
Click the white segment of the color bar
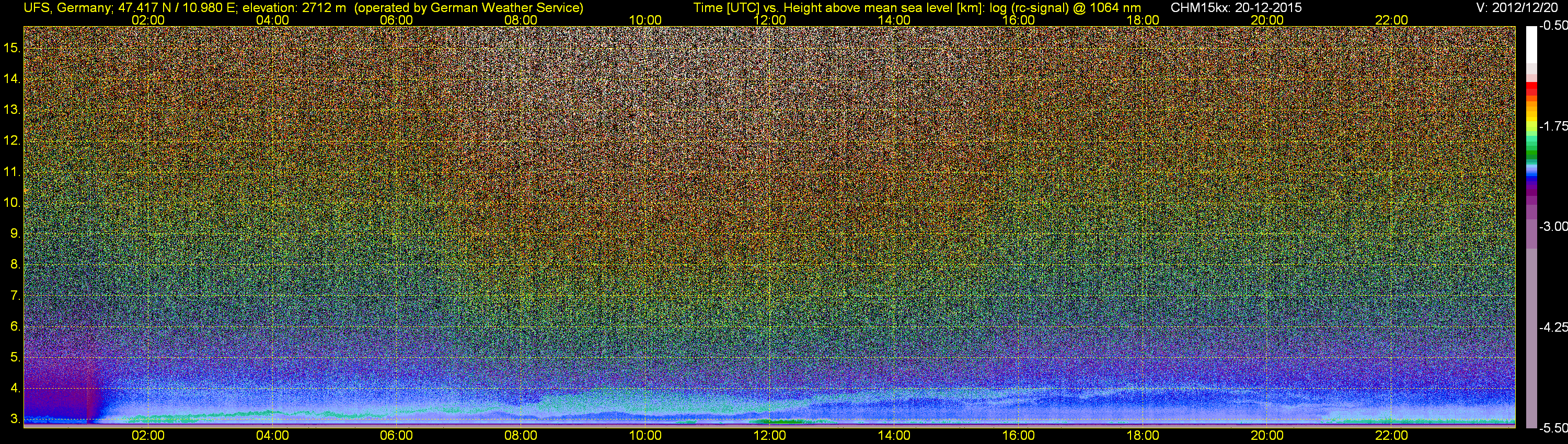click(1531, 45)
